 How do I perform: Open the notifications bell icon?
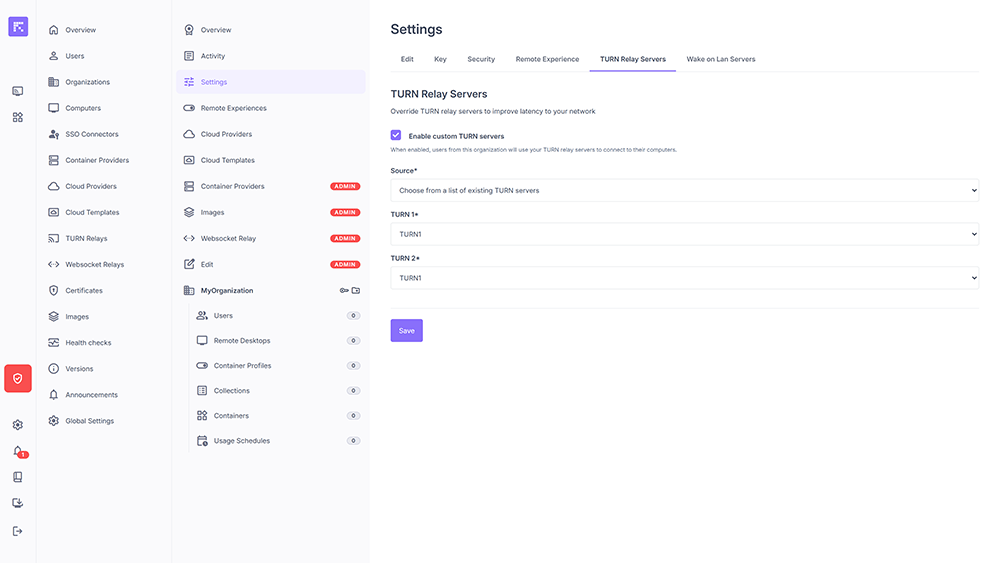tap(18, 451)
